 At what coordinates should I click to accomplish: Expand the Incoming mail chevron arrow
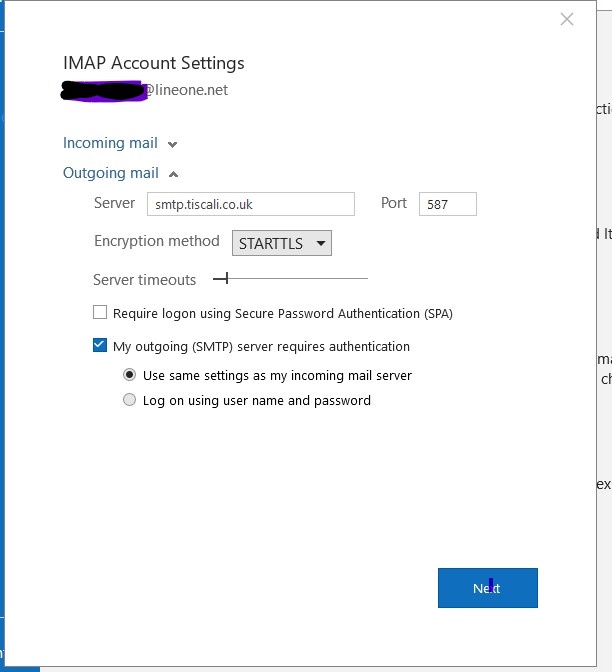[x=173, y=144]
